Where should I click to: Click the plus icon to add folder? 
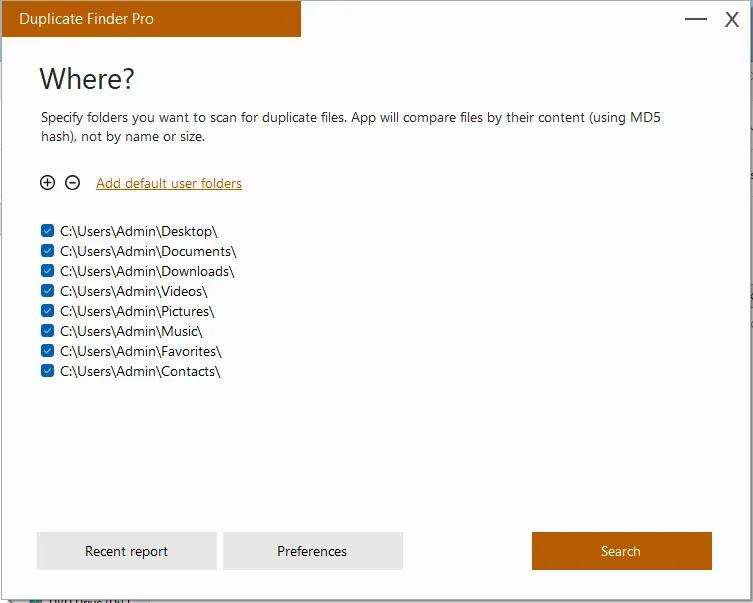[47, 183]
